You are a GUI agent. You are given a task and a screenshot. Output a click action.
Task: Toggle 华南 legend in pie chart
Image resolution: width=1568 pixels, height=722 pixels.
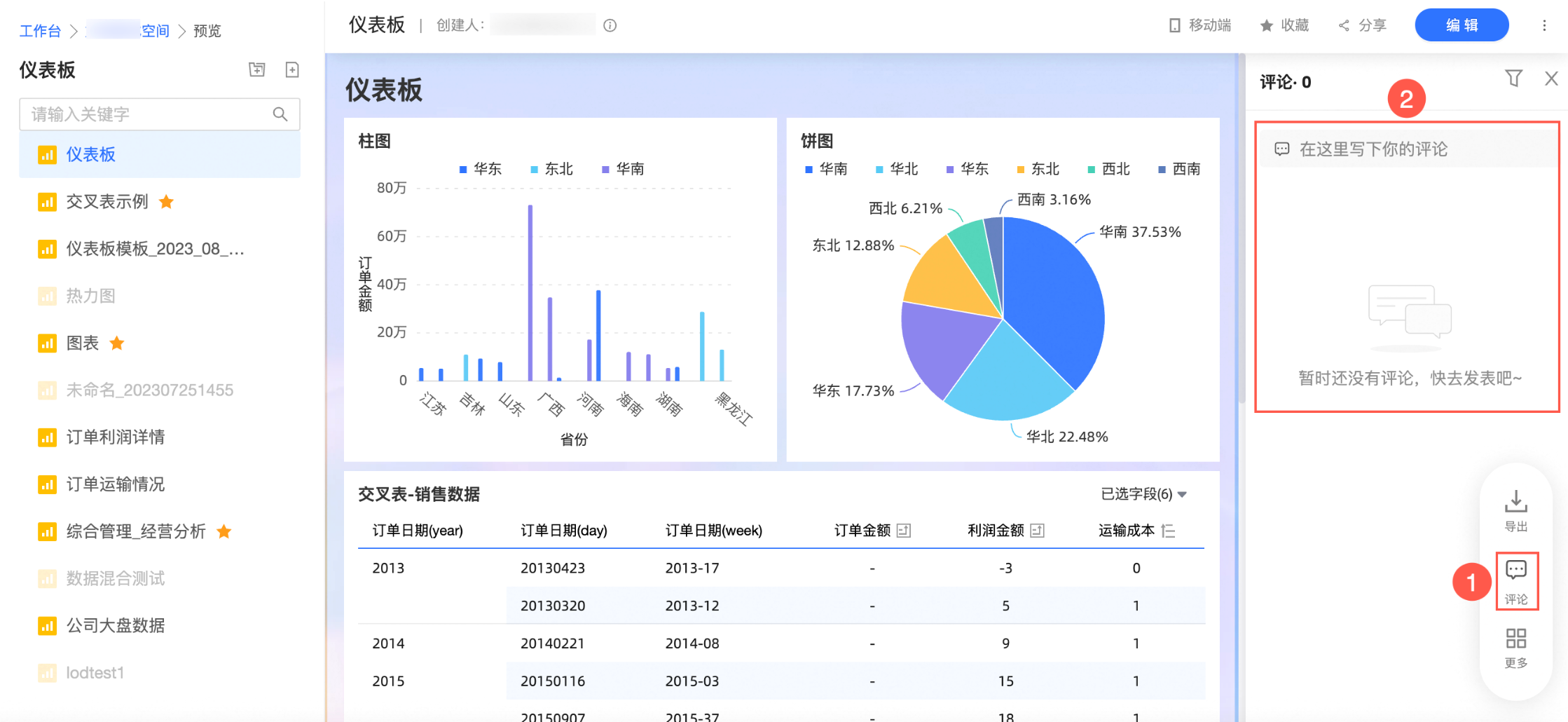pos(826,169)
